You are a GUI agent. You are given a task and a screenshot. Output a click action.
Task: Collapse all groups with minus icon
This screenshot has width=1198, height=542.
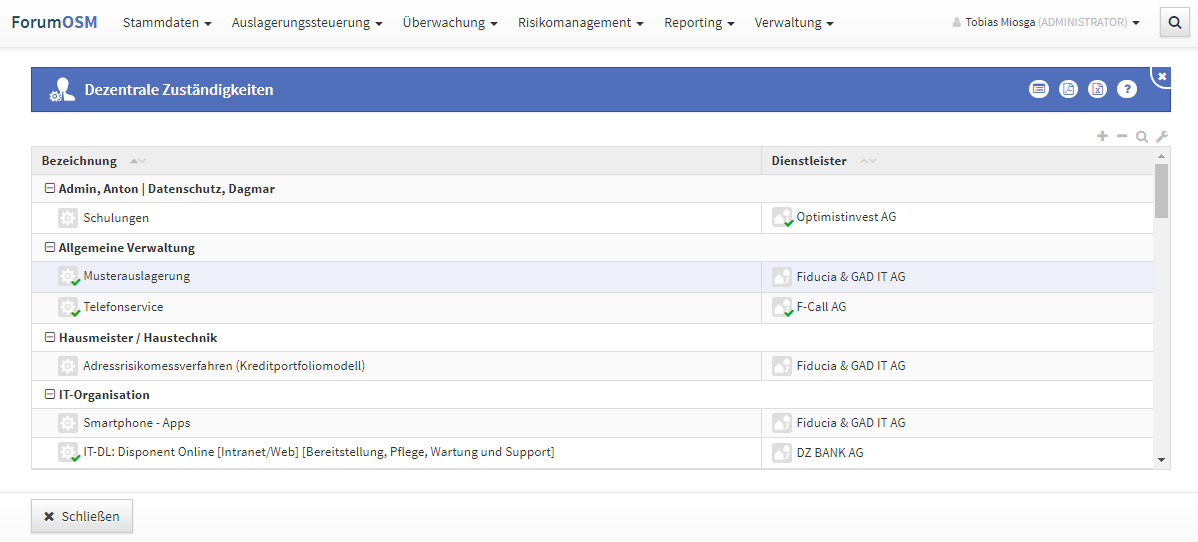coord(1122,136)
